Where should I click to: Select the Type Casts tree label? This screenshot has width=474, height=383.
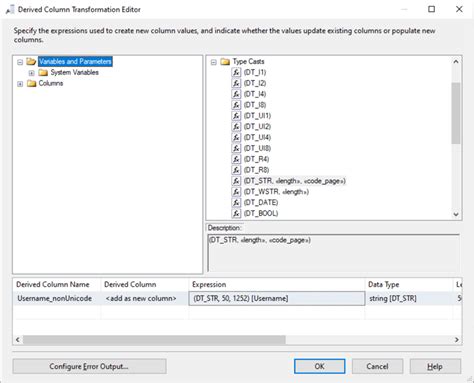[x=248, y=62]
